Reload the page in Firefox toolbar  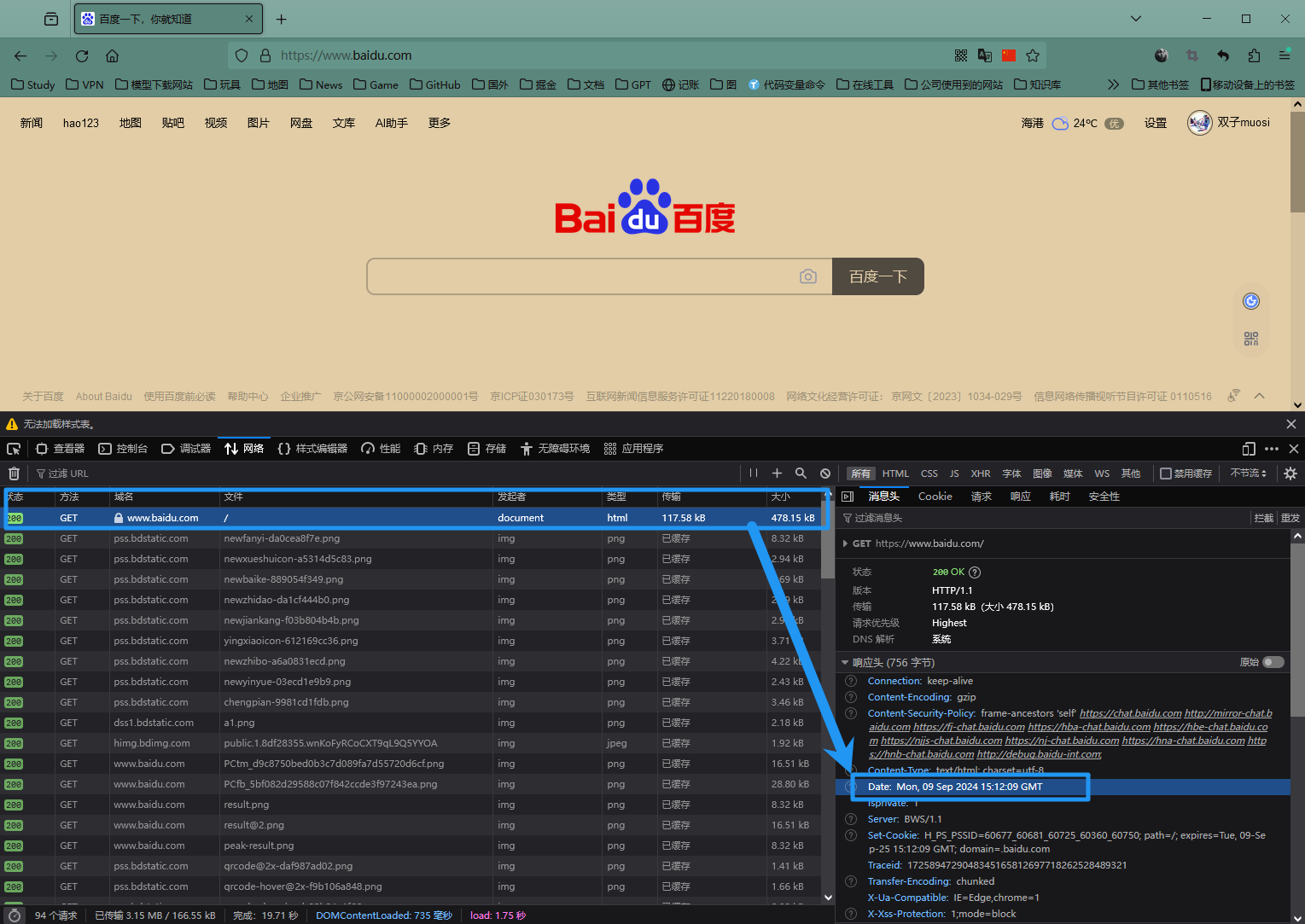82,55
